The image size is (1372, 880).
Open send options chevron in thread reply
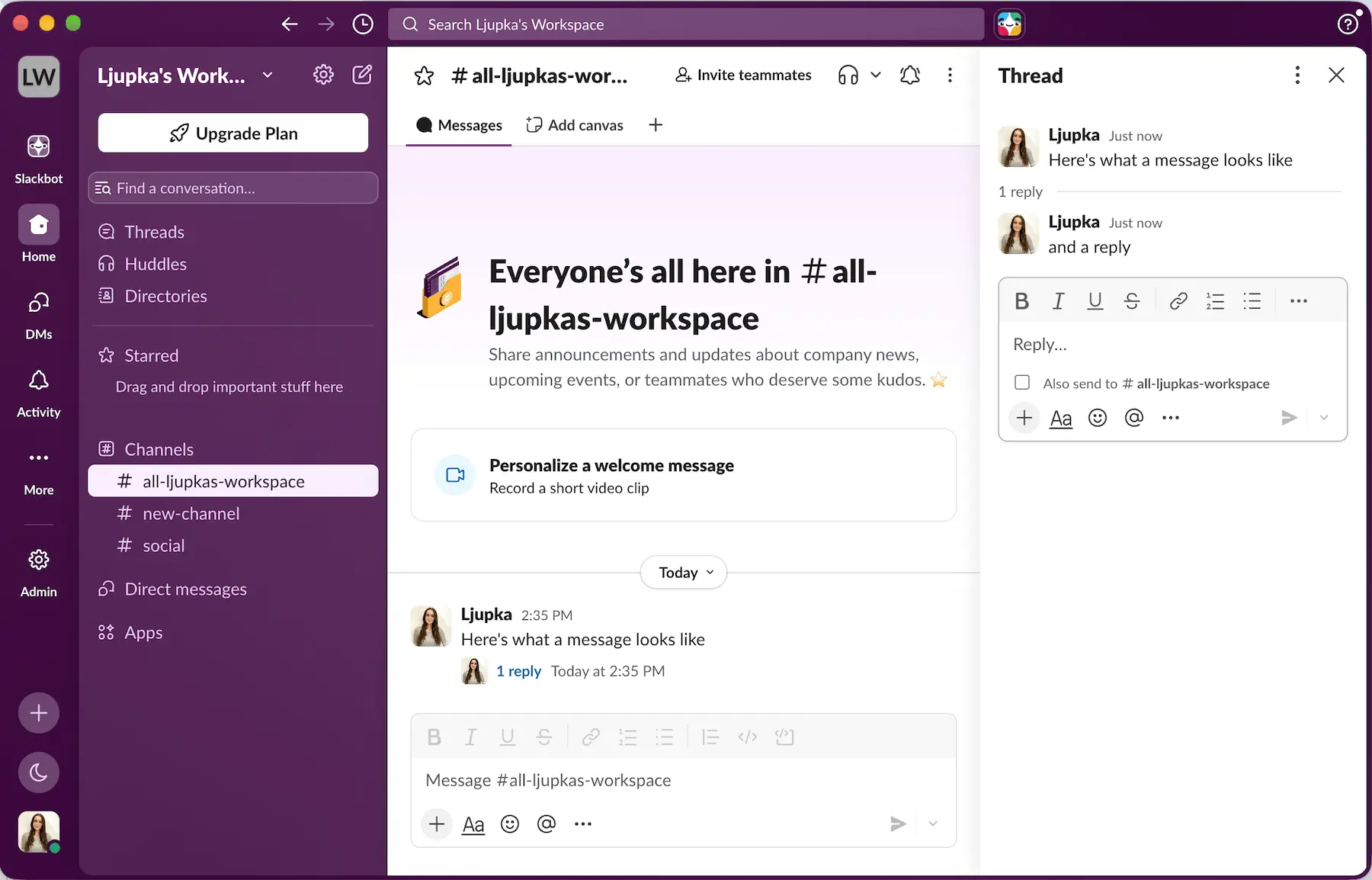click(x=1324, y=418)
